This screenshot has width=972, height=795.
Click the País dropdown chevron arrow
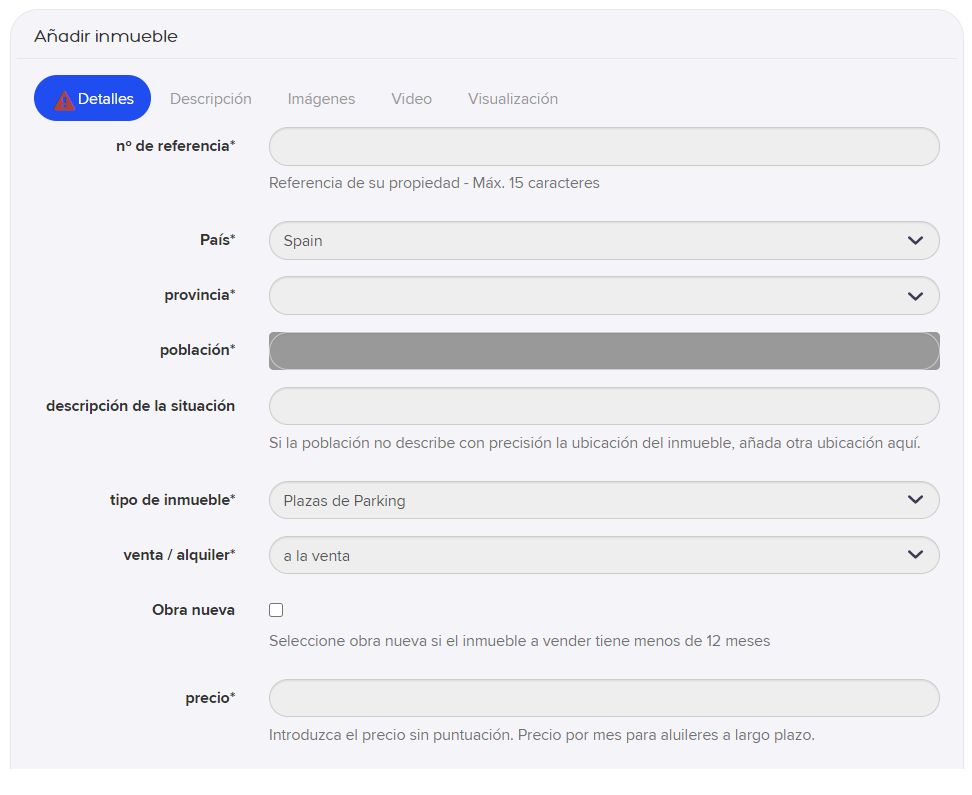click(915, 241)
